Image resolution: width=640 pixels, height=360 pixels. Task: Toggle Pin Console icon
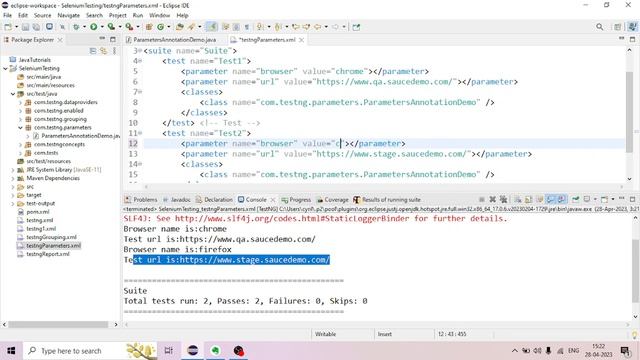pos(576,199)
